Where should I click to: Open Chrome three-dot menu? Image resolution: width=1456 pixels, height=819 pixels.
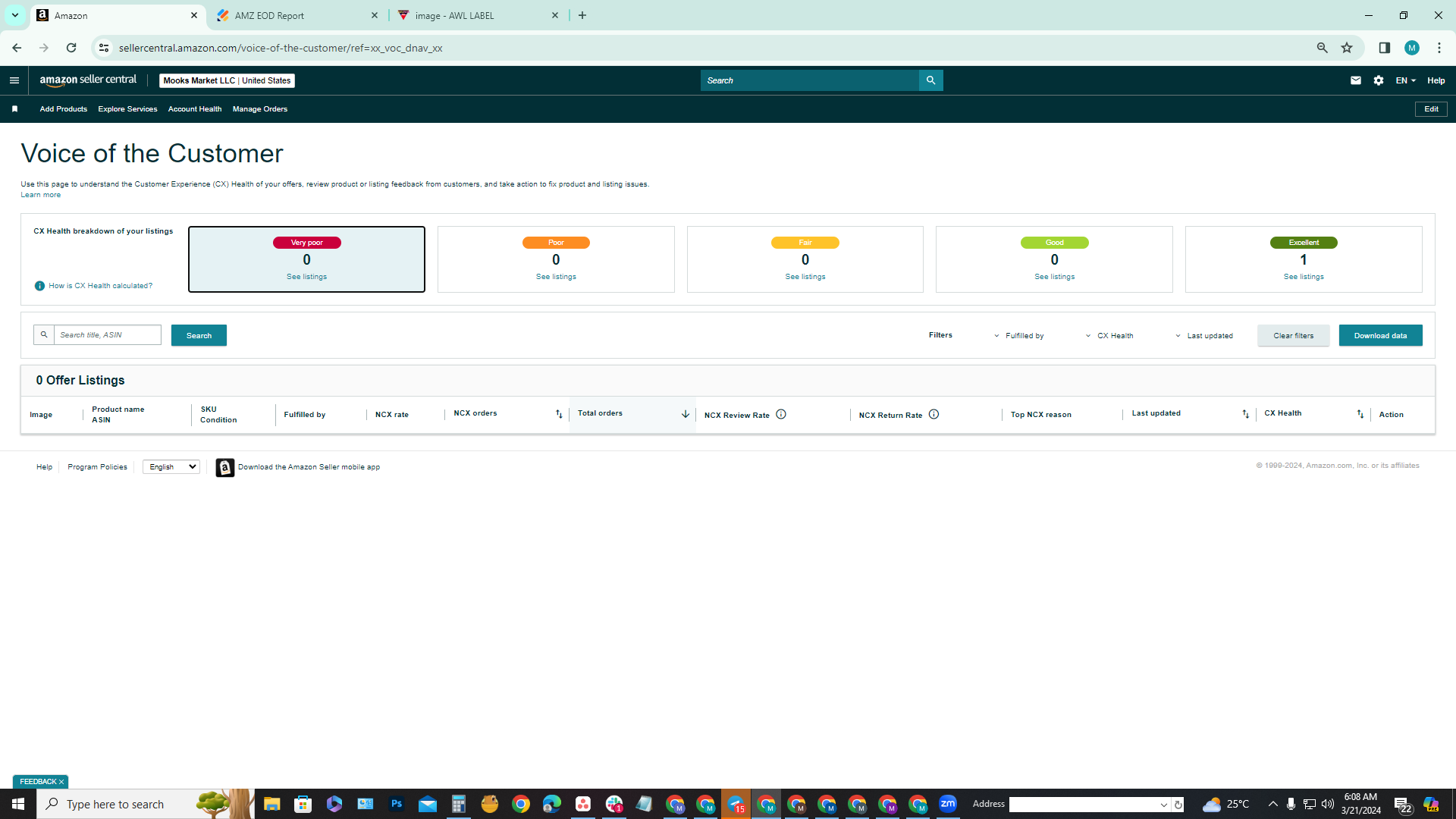point(1439,48)
